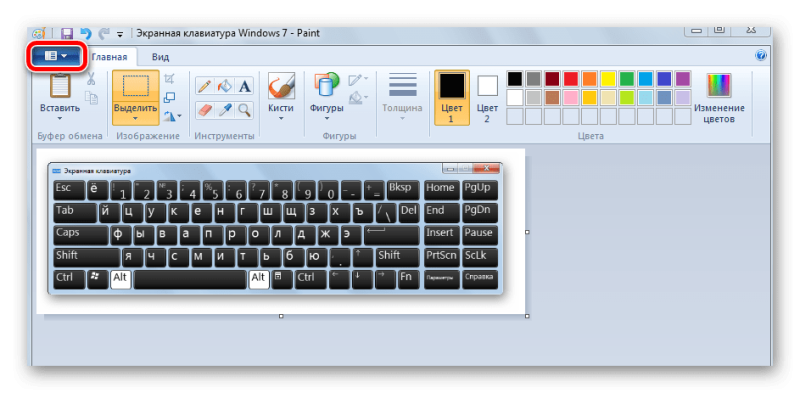Screen dimensions: 800x393
Task: Expand the Кисти brushes dropdown
Action: click(281, 118)
